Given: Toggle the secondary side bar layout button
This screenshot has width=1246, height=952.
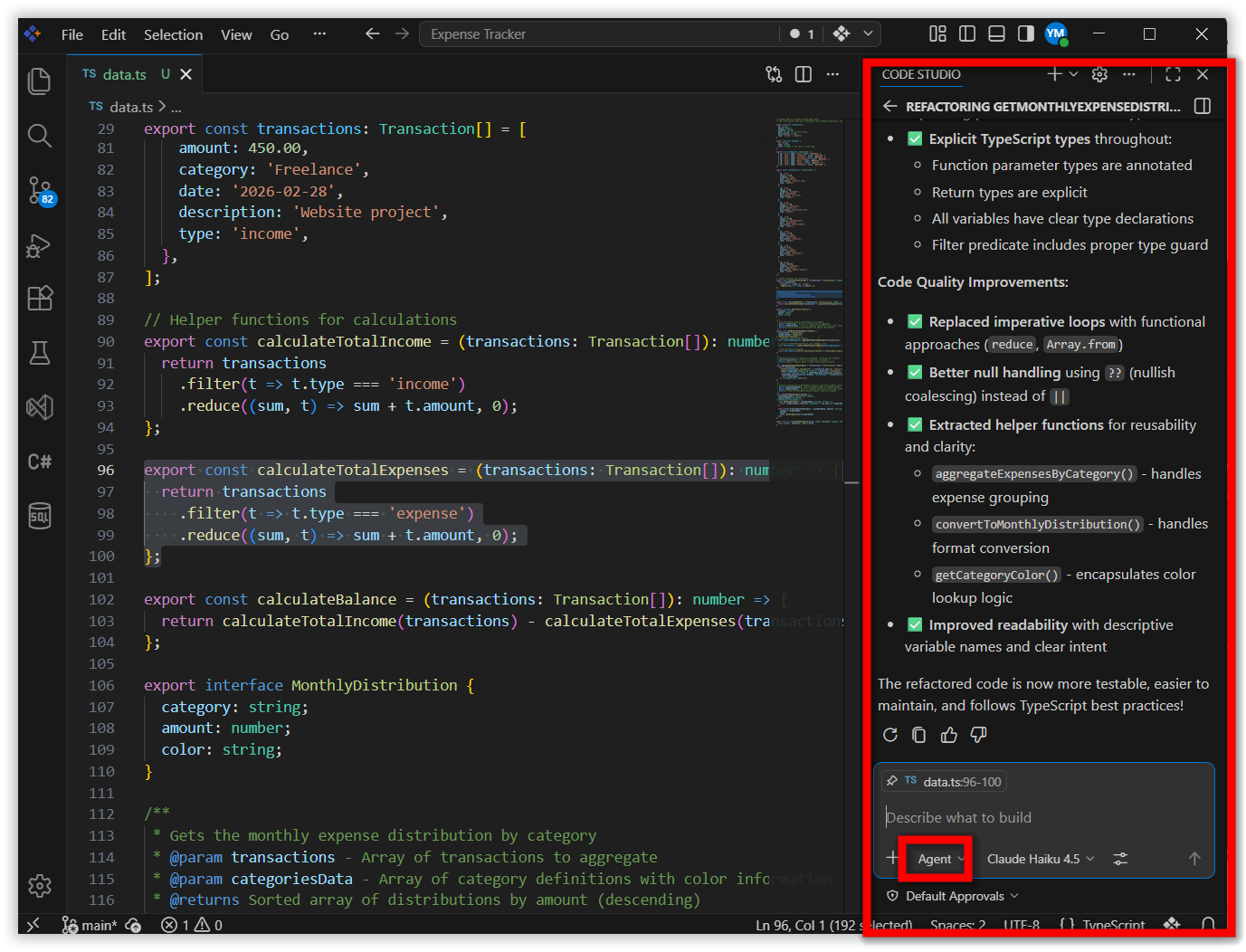Looking at the screenshot, I should (1025, 33).
